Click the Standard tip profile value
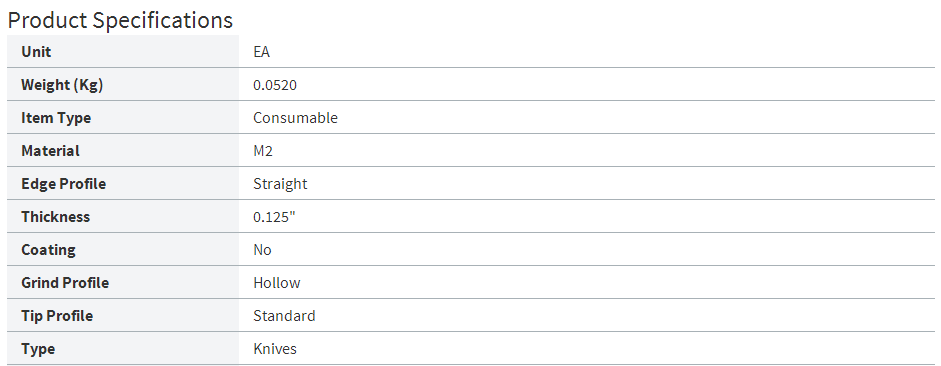941x366 pixels. tap(284, 316)
